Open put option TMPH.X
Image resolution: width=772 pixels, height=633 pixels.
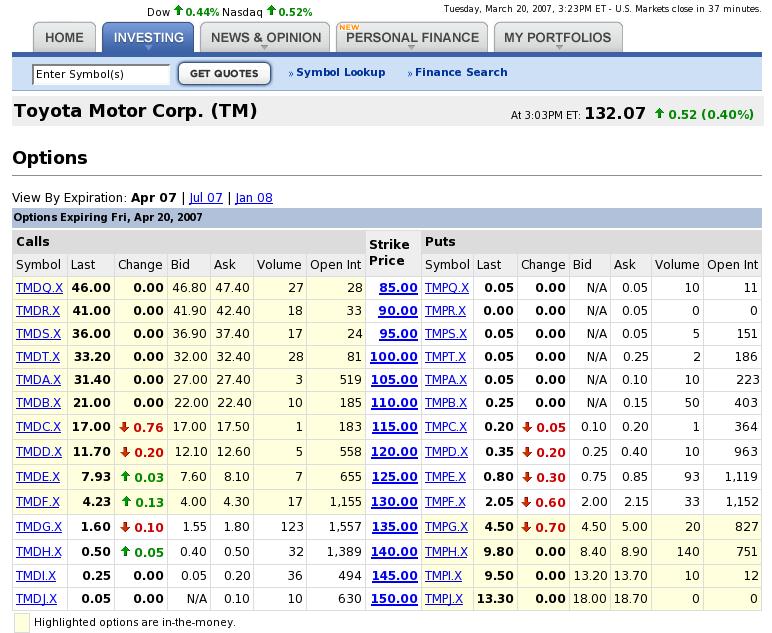point(447,552)
